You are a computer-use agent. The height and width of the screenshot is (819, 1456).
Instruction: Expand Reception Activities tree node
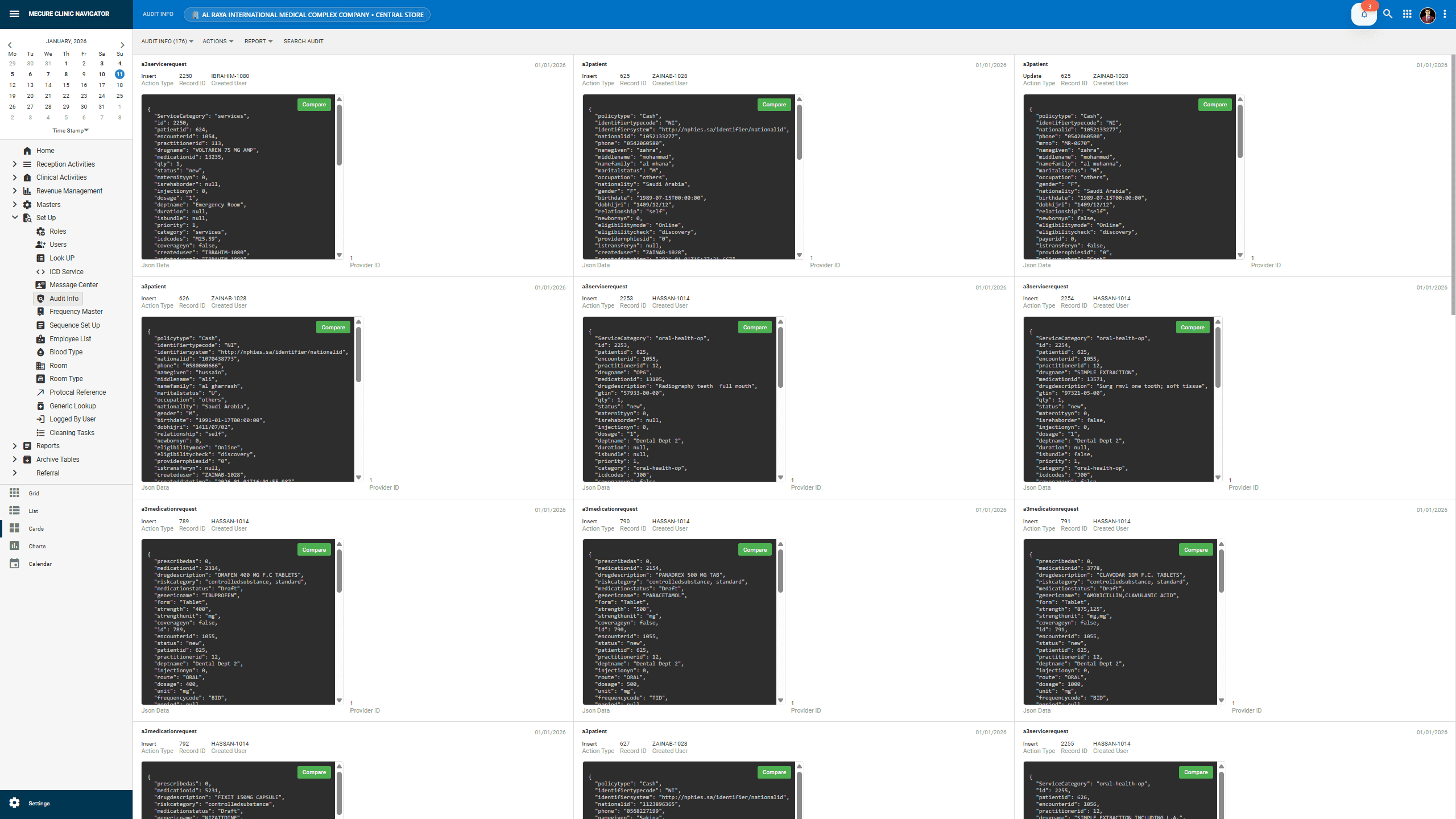[15, 164]
